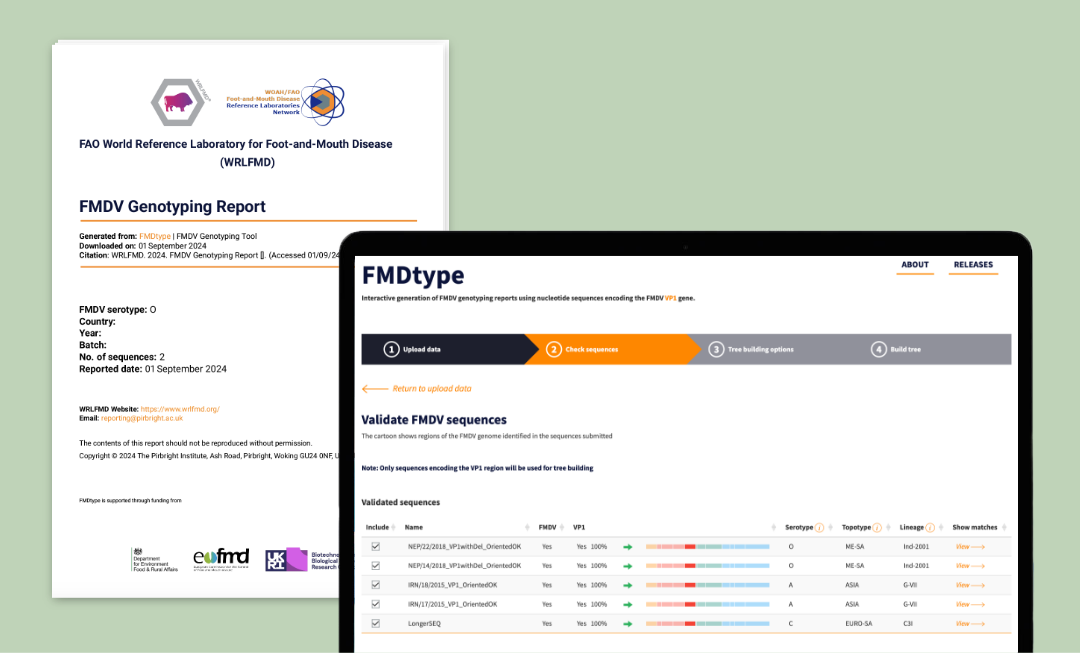Open the FMDtype link in the report
The image size is (1080, 653).
pyautogui.click(x=155, y=236)
